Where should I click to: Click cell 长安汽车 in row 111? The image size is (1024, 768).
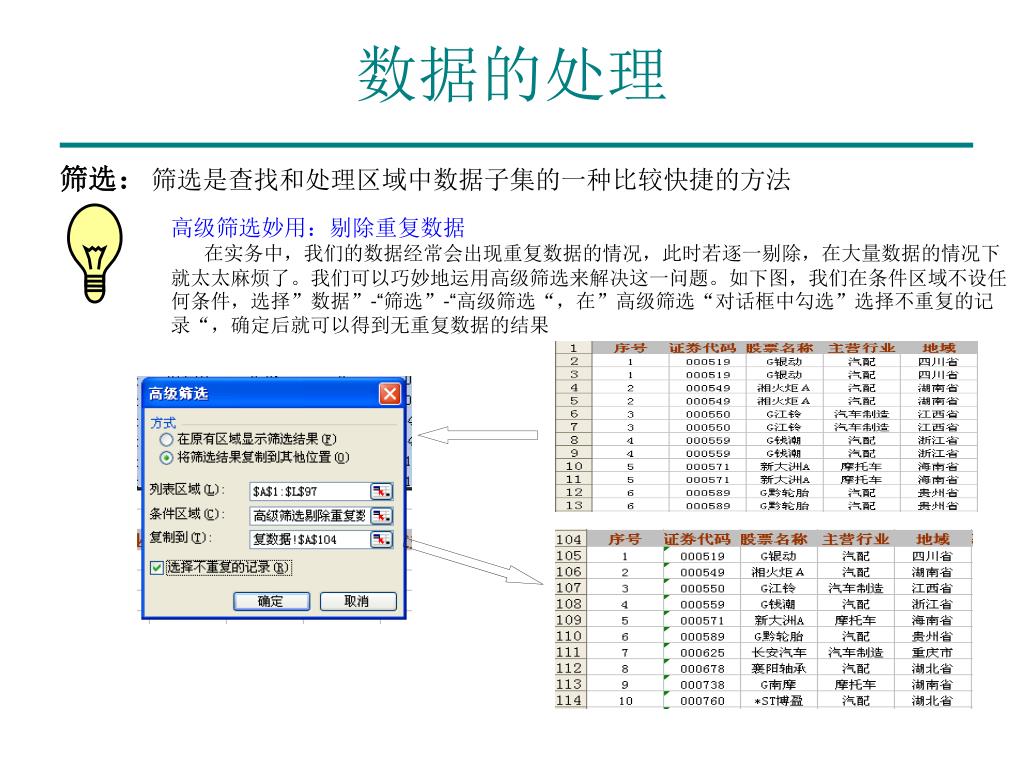point(779,652)
